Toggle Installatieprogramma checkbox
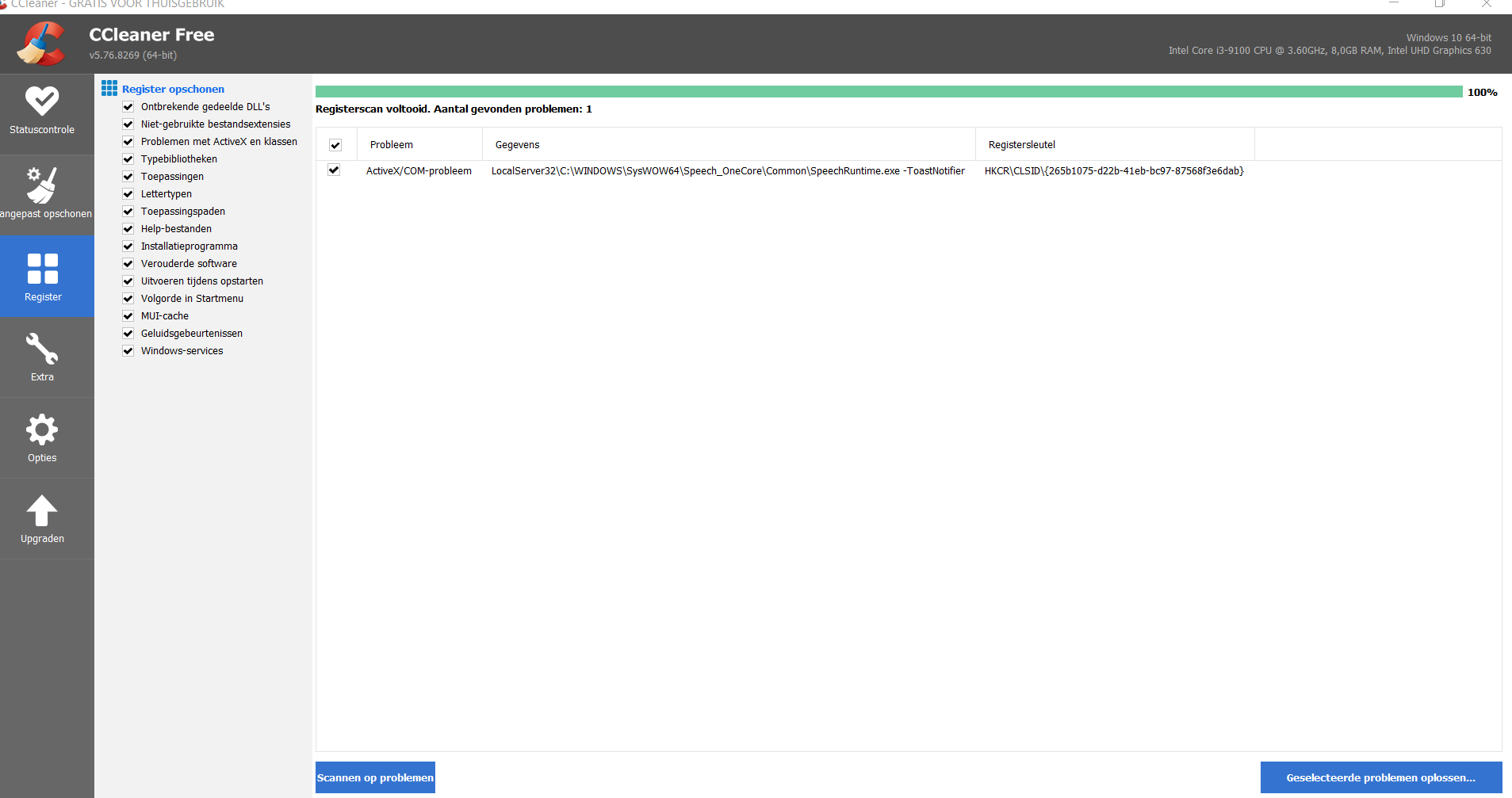The height and width of the screenshot is (798, 1512). pos(128,246)
